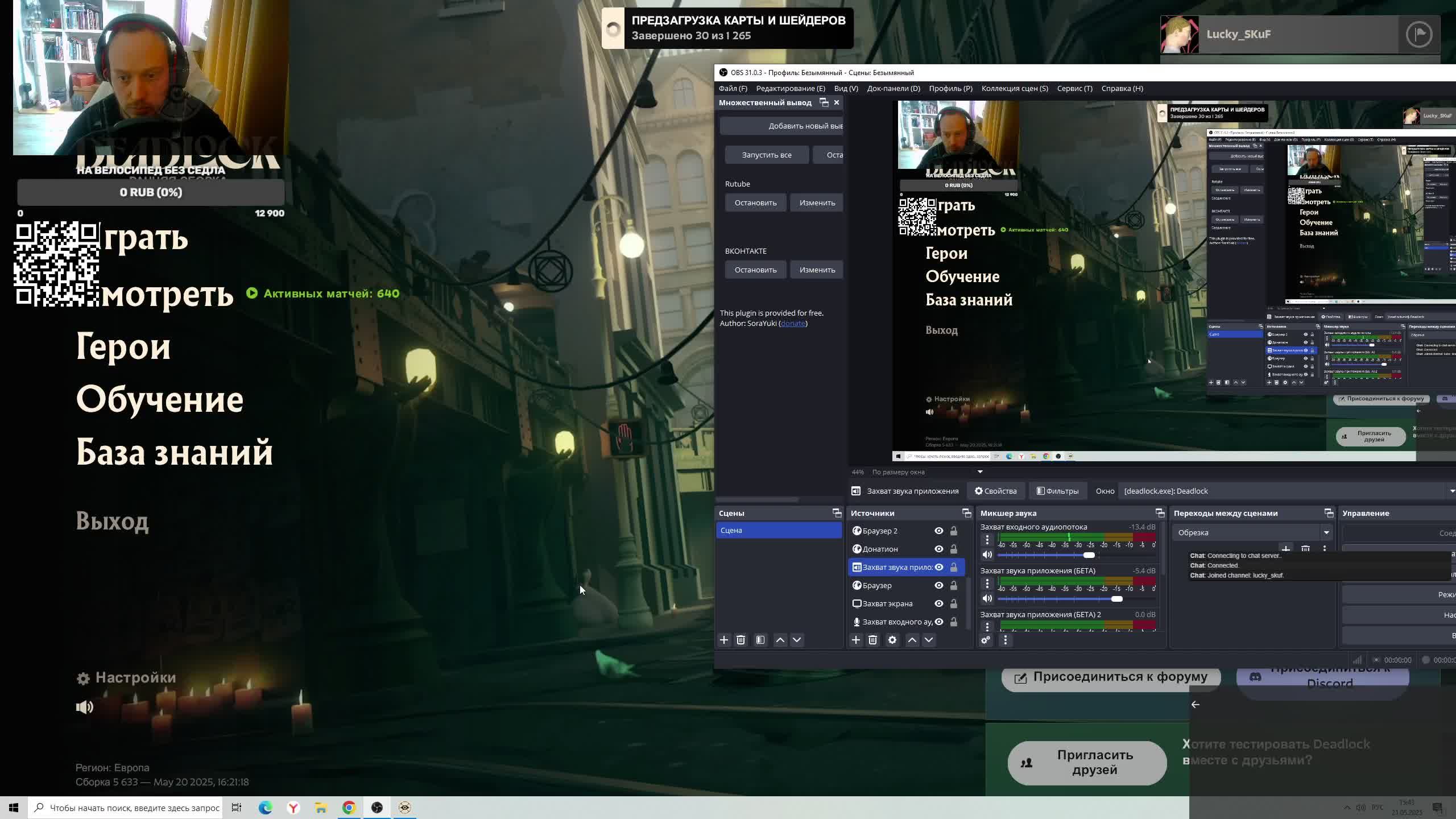Open three-dot menu for Захват входного аудиопотока
The width and height of the screenshot is (1456, 819).
(987, 539)
